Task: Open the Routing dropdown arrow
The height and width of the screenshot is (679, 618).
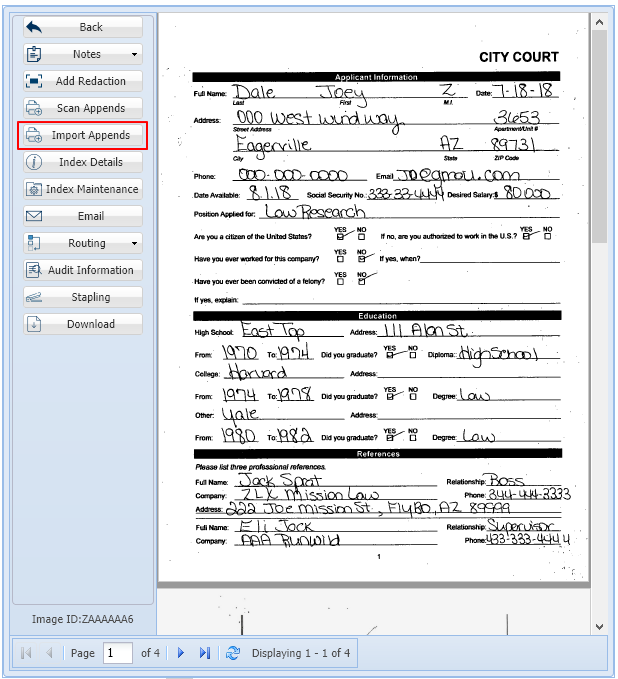Action: pos(134,243)
